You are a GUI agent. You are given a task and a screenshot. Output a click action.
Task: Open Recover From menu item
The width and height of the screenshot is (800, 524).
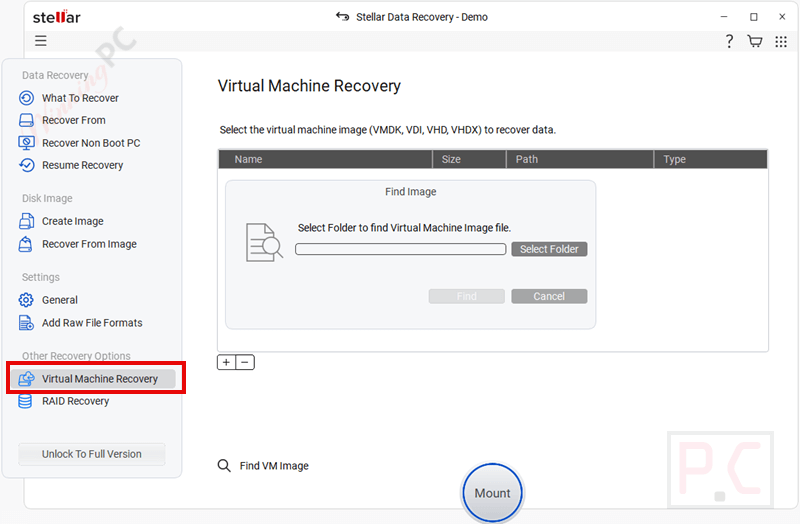[74, 120]
